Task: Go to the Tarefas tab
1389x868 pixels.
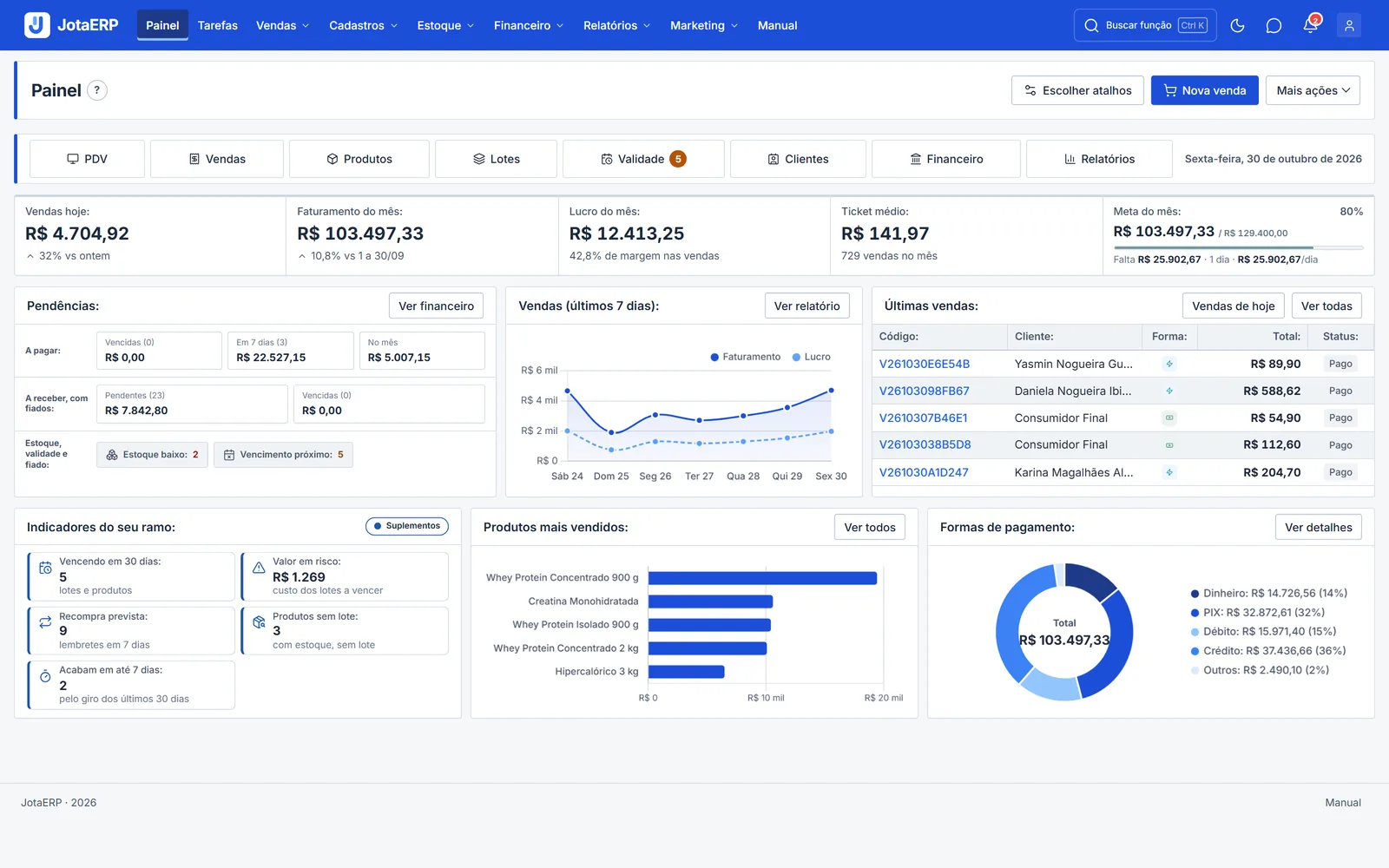Action: [x=218, y=26]
